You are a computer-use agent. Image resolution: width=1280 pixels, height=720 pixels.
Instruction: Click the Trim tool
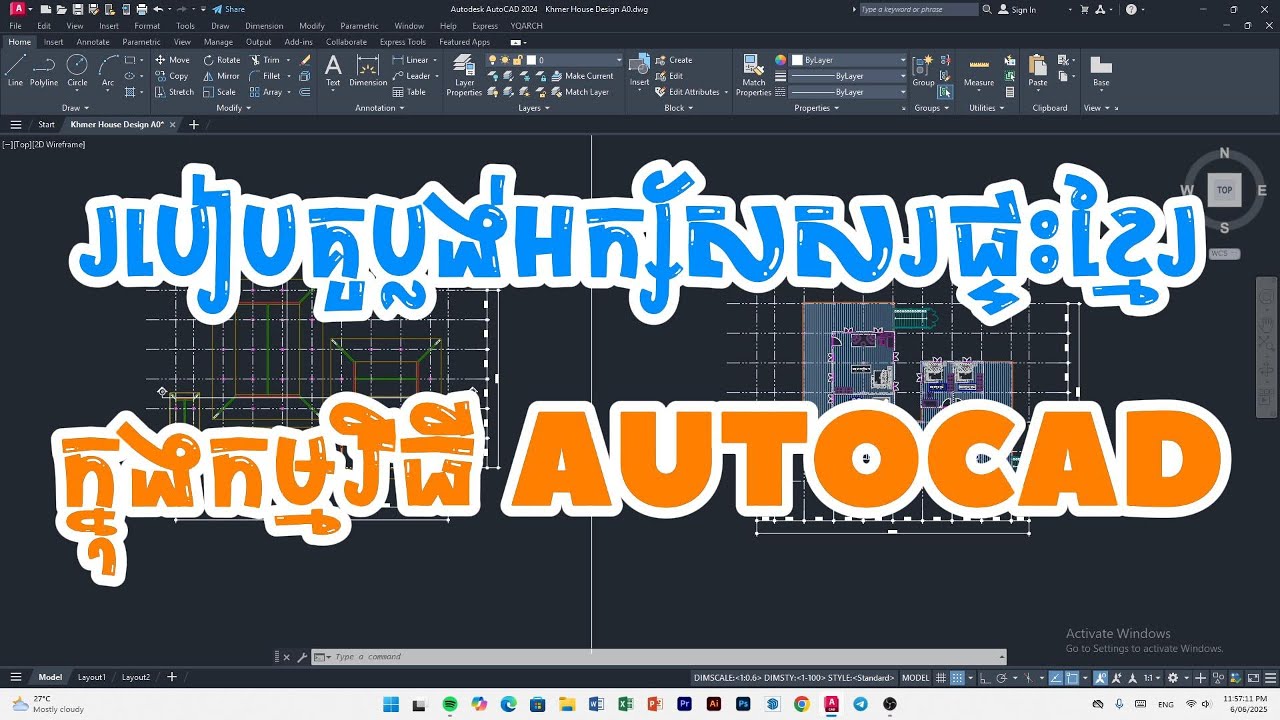(265, 60)
